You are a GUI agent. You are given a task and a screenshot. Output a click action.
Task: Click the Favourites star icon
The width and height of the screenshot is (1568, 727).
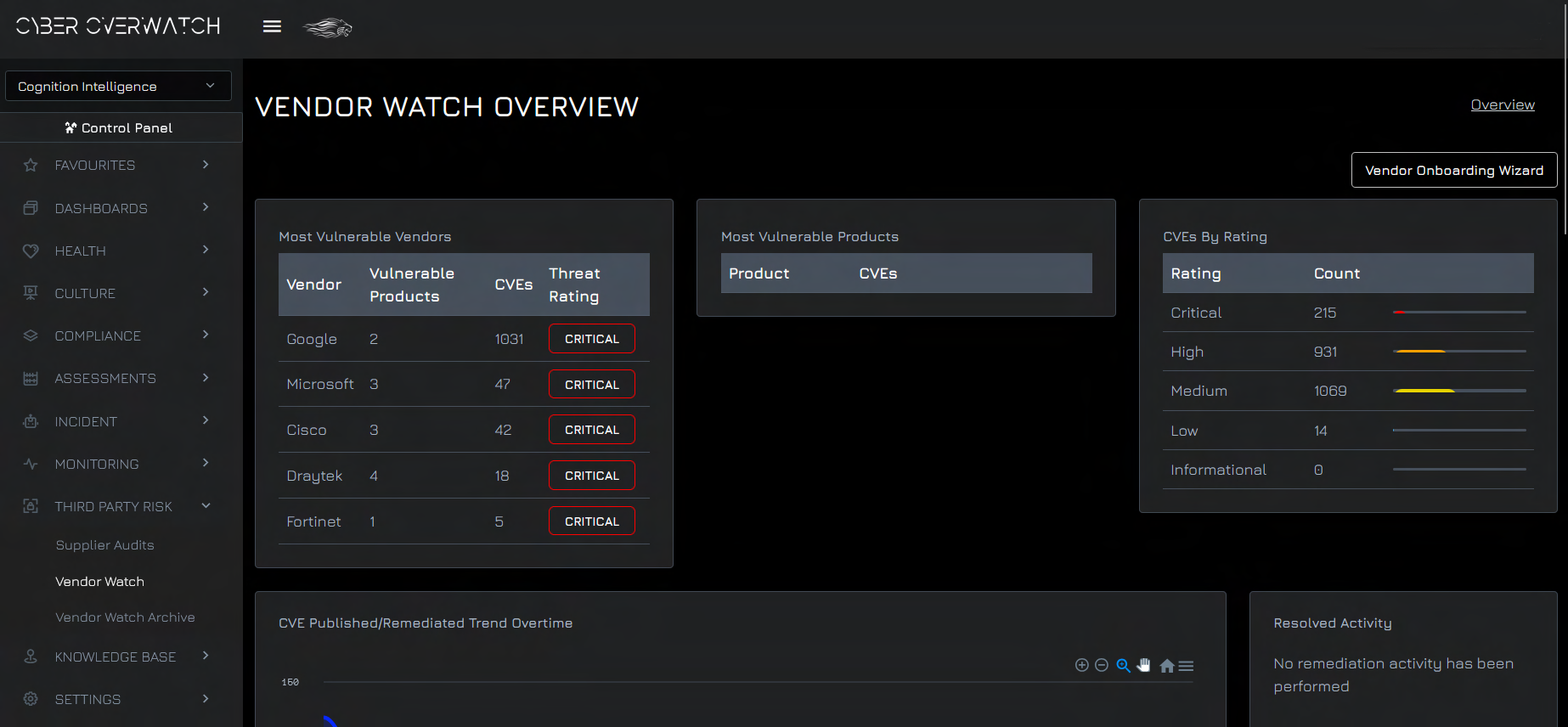tap(31, 165)
